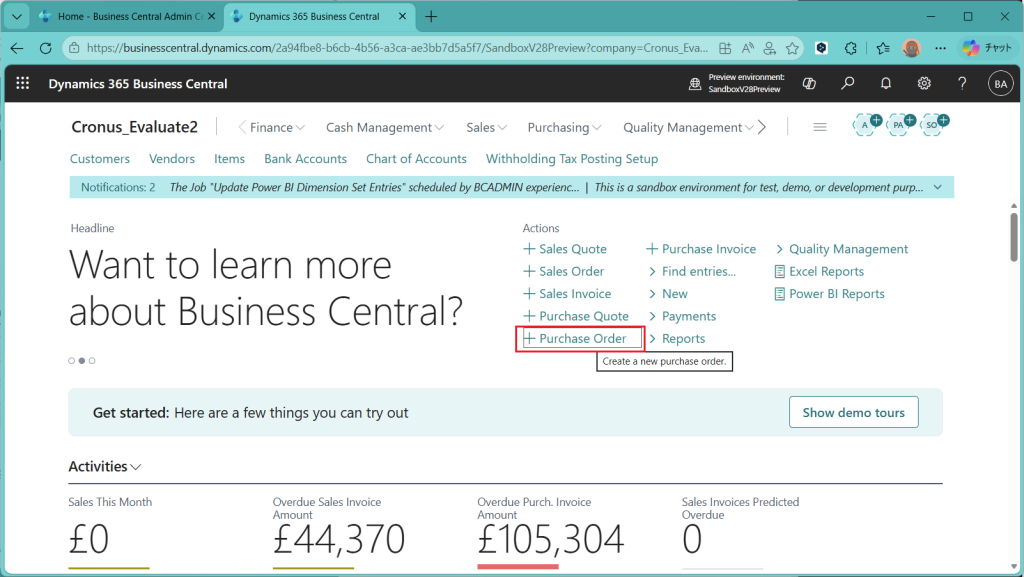The width and height of the screenshot is (1024, 577).
Task: Click the SO quick-create hexagon icon
Action: click(933, 125)
